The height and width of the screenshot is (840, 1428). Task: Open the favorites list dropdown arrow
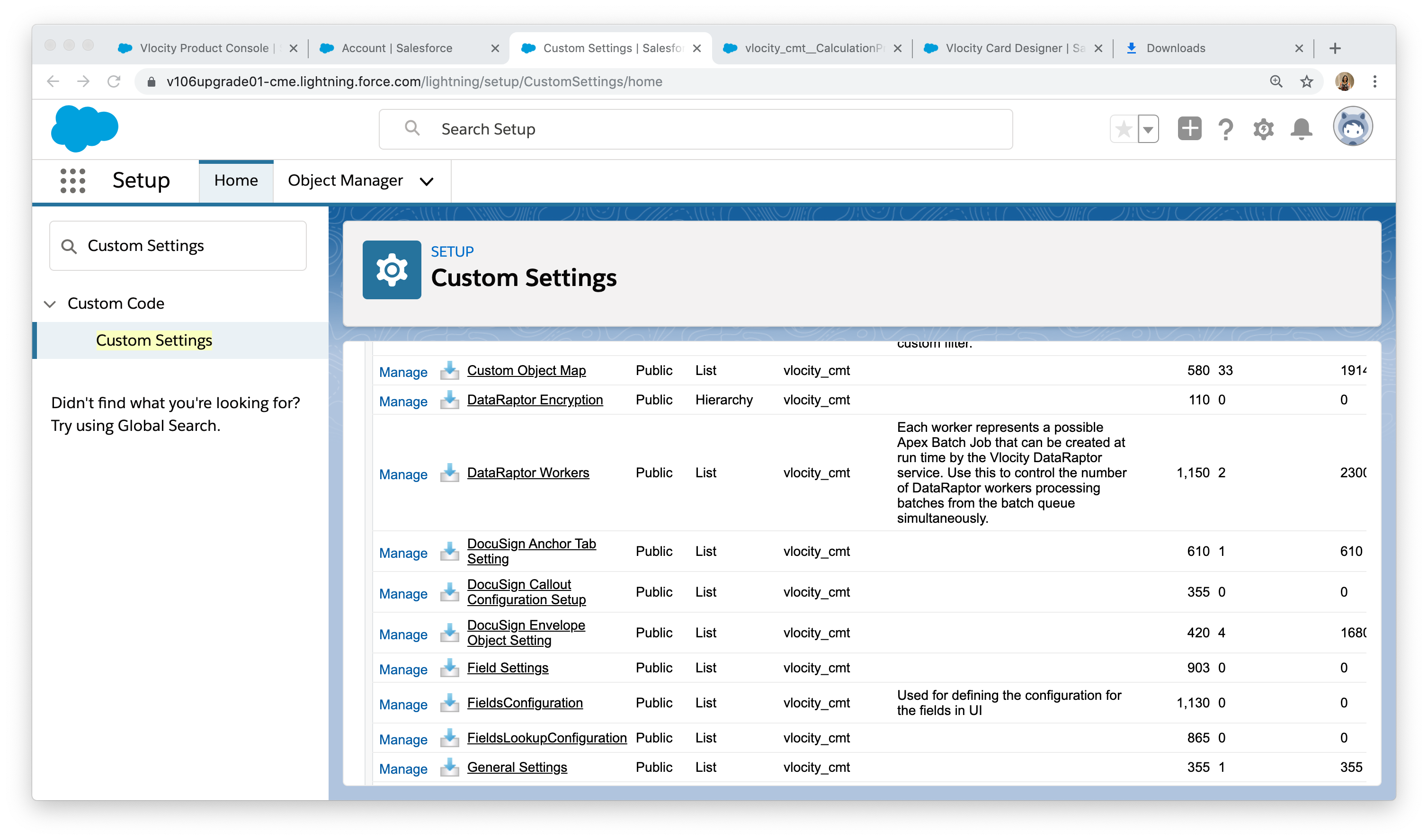(1148, 129)
